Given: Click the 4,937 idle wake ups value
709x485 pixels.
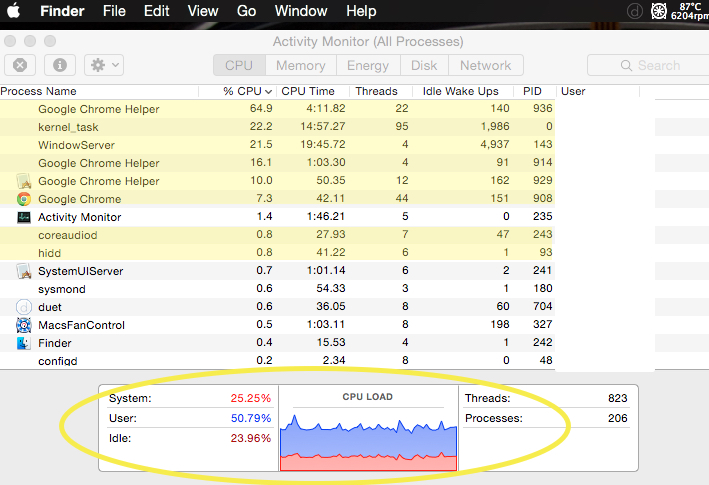Looking at the screenshot, I should [495, 145].
